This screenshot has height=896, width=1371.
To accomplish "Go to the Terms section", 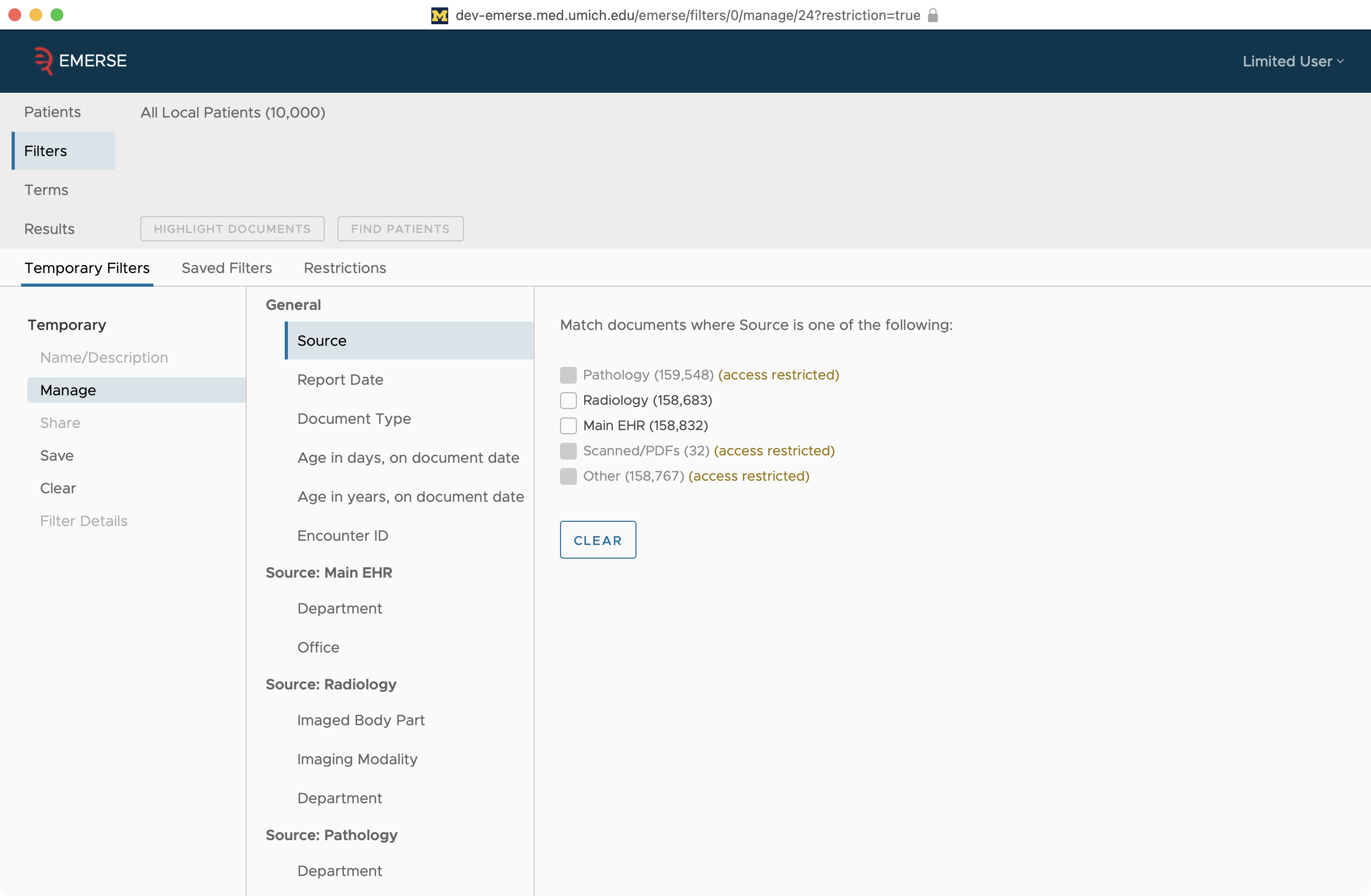I will pyautogui.click(x=46, y=190).
